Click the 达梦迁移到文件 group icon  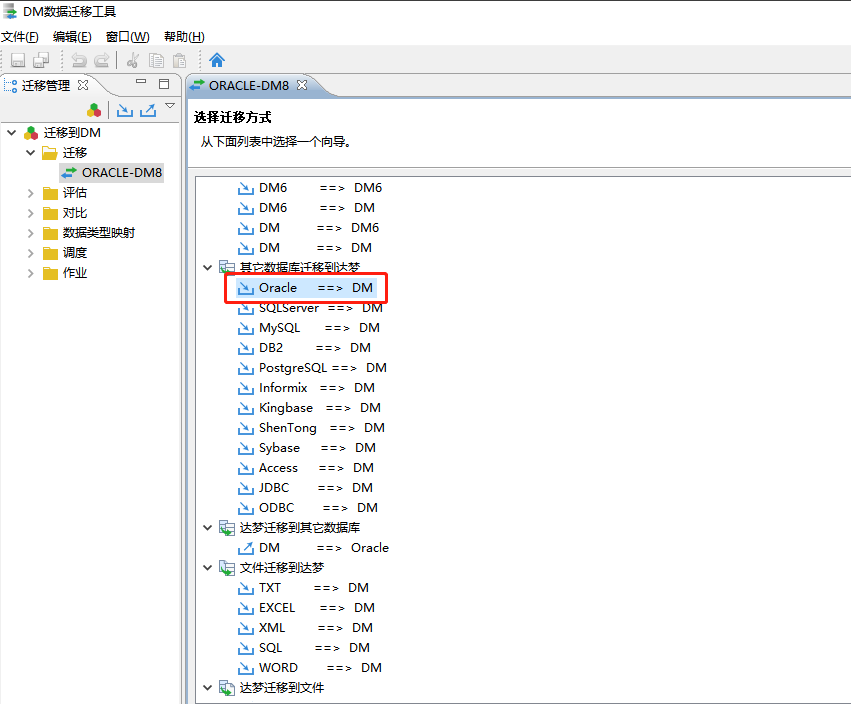coord(226,688)
